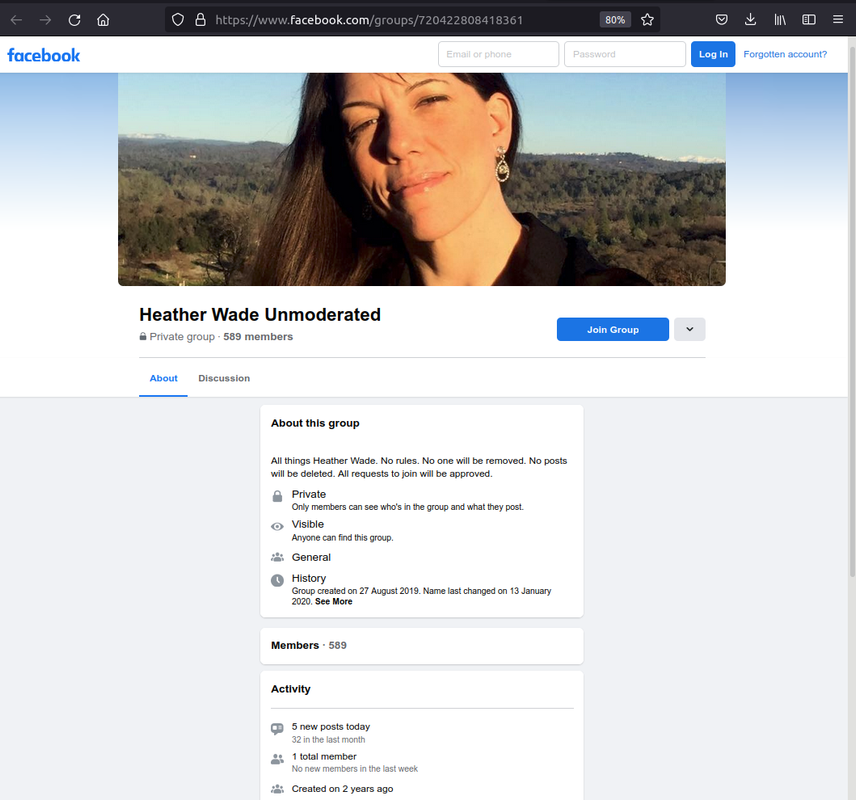Switch to the About tab
The height and width of the screenshot is (800, 856).
[163, 378]
